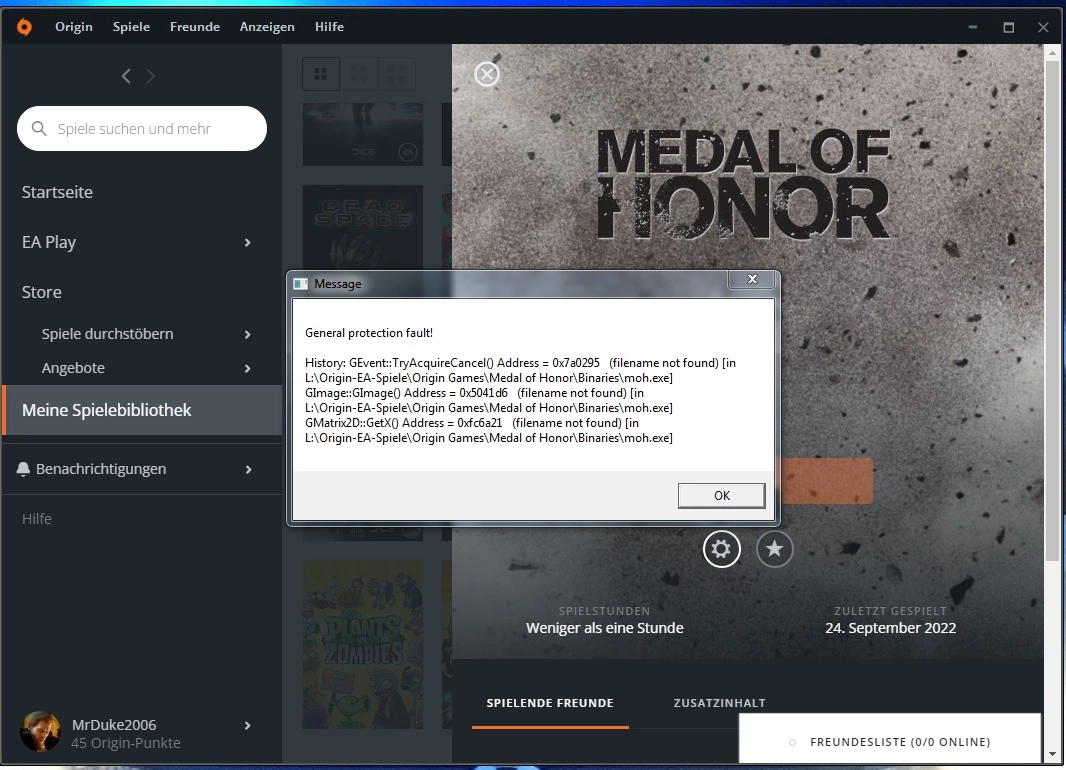Click the scrollbar up arrow
Viewport: 1066px width, 770px height.
coord(1052,52)
